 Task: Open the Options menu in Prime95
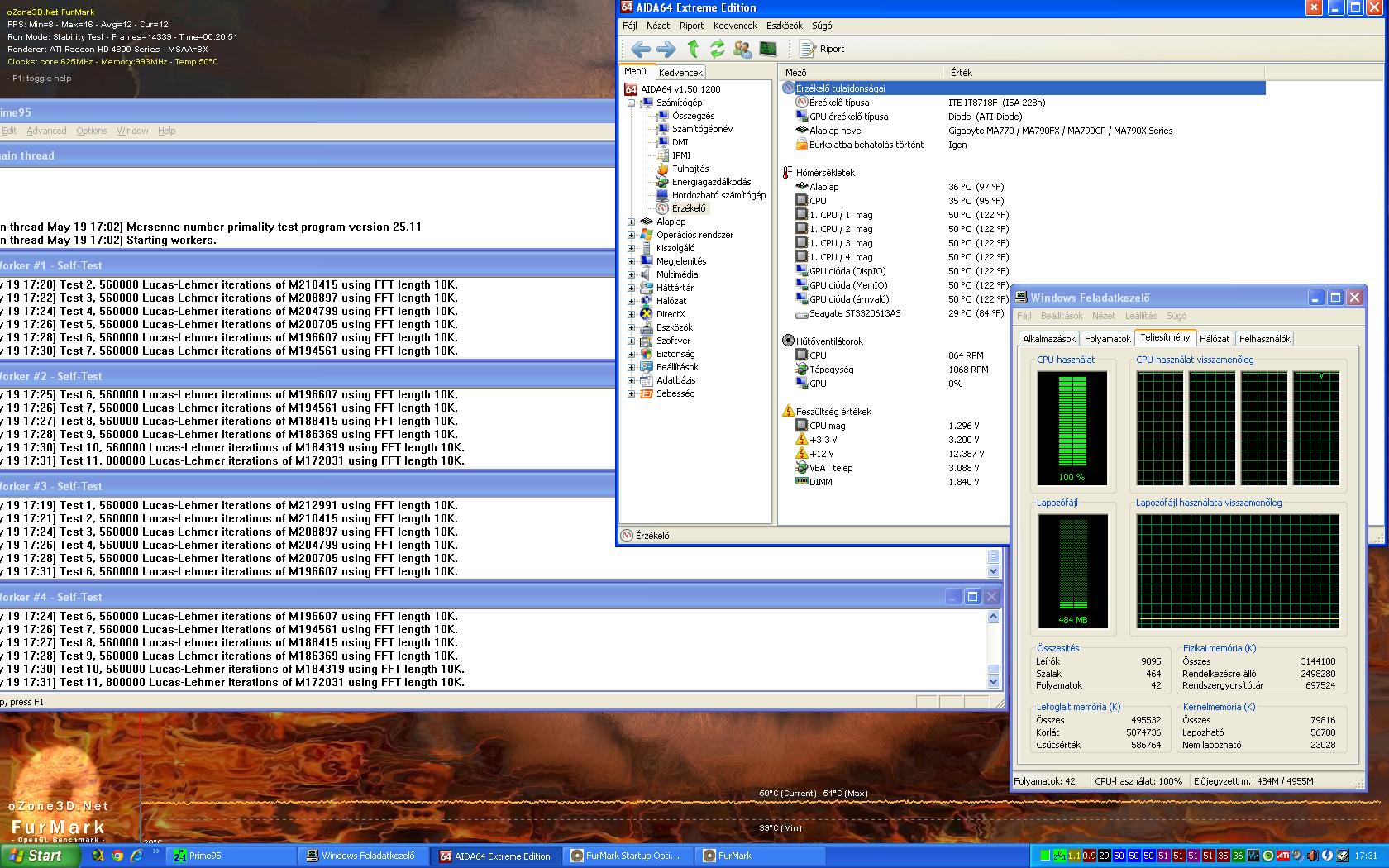coord(92,131)
